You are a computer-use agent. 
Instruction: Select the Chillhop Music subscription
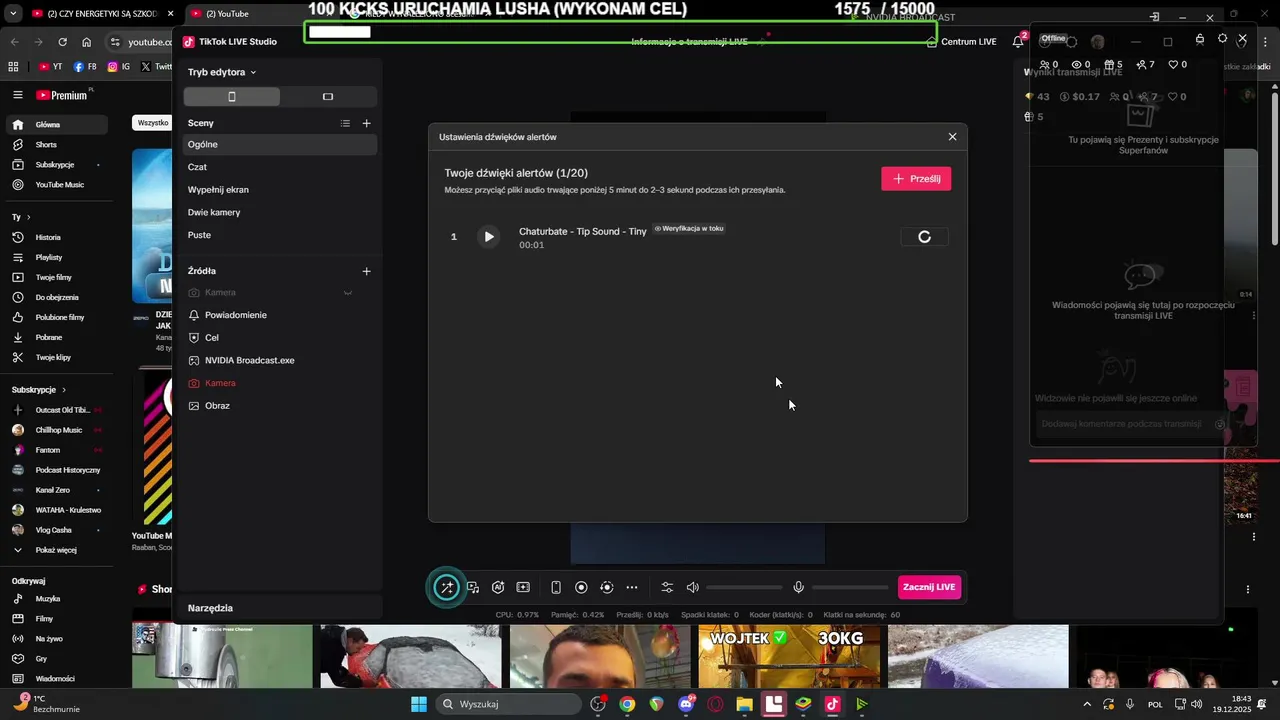[x=56, y=430]
